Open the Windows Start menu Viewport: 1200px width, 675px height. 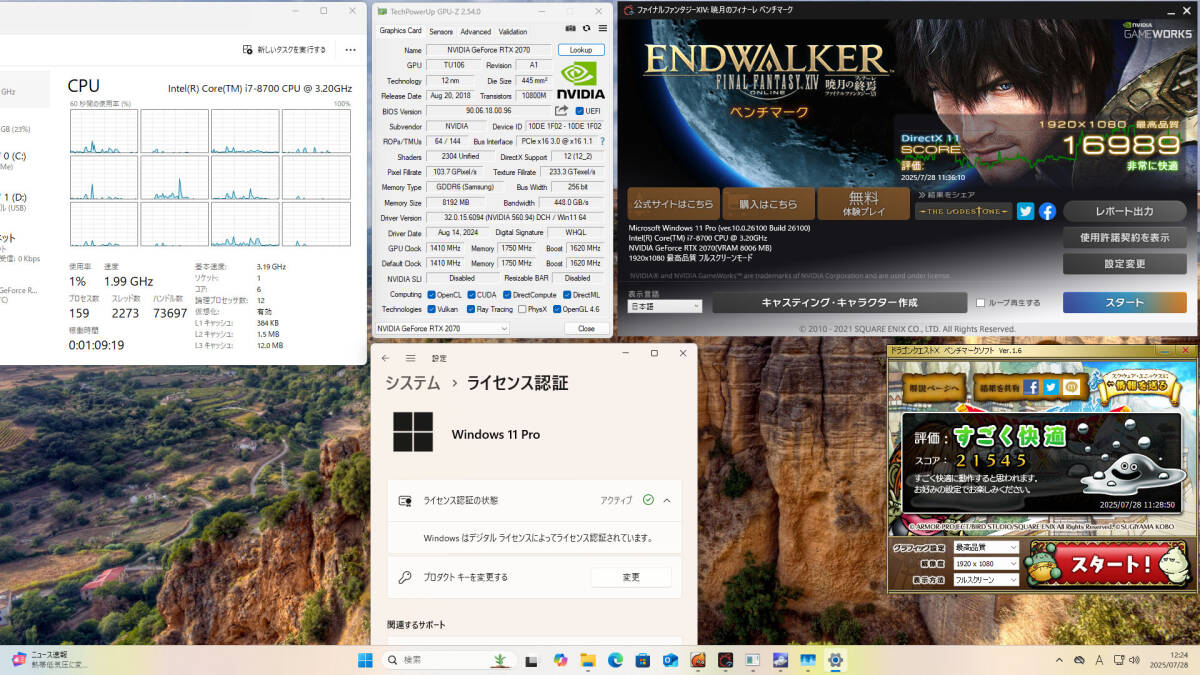point(365,660)
